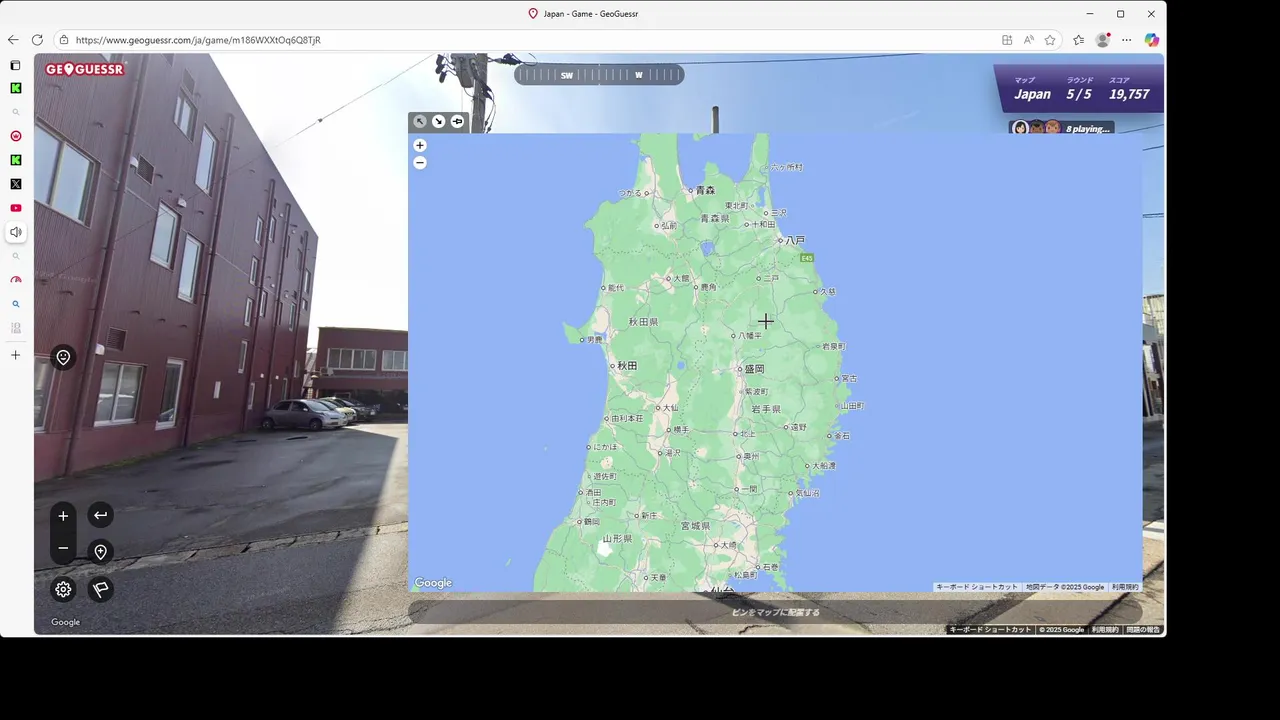Click 八戸 on the map

(795, 240)
